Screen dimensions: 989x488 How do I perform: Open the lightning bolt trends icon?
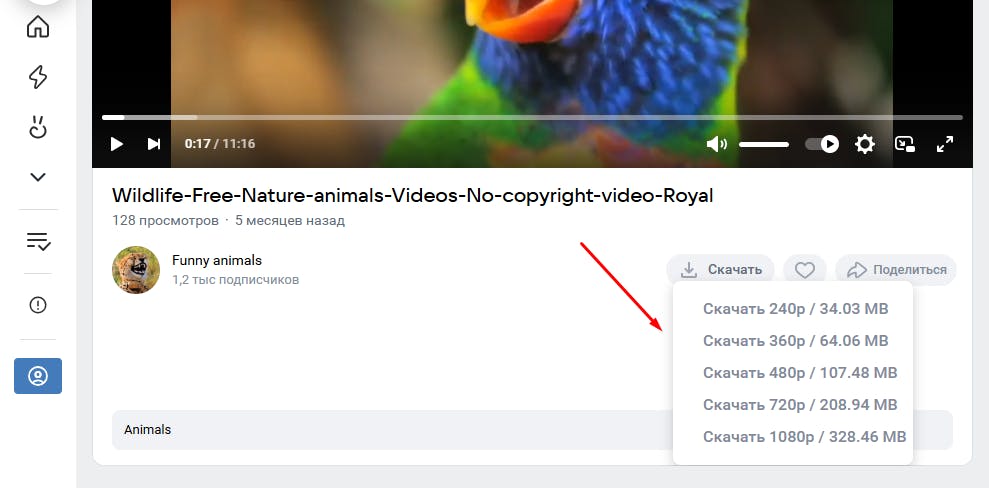click(38, 77)
